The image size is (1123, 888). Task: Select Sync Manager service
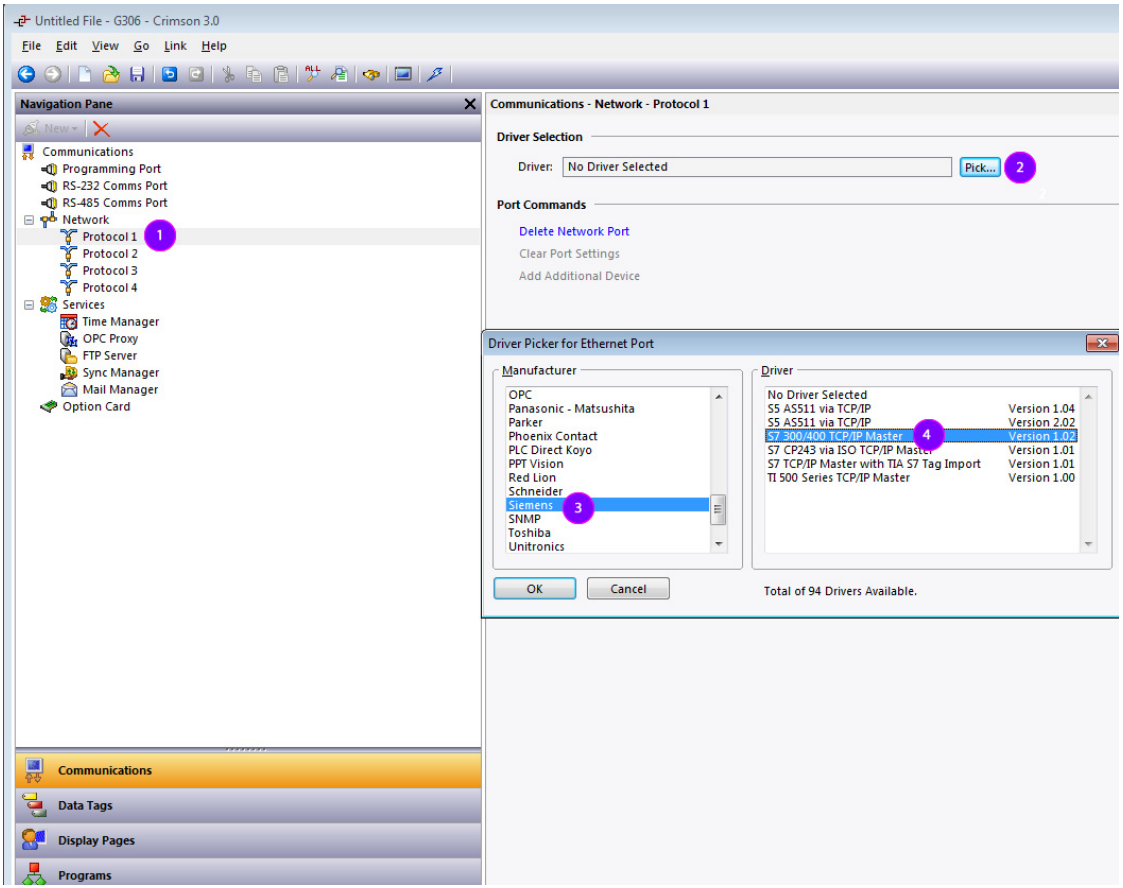(x=120, y=373)
